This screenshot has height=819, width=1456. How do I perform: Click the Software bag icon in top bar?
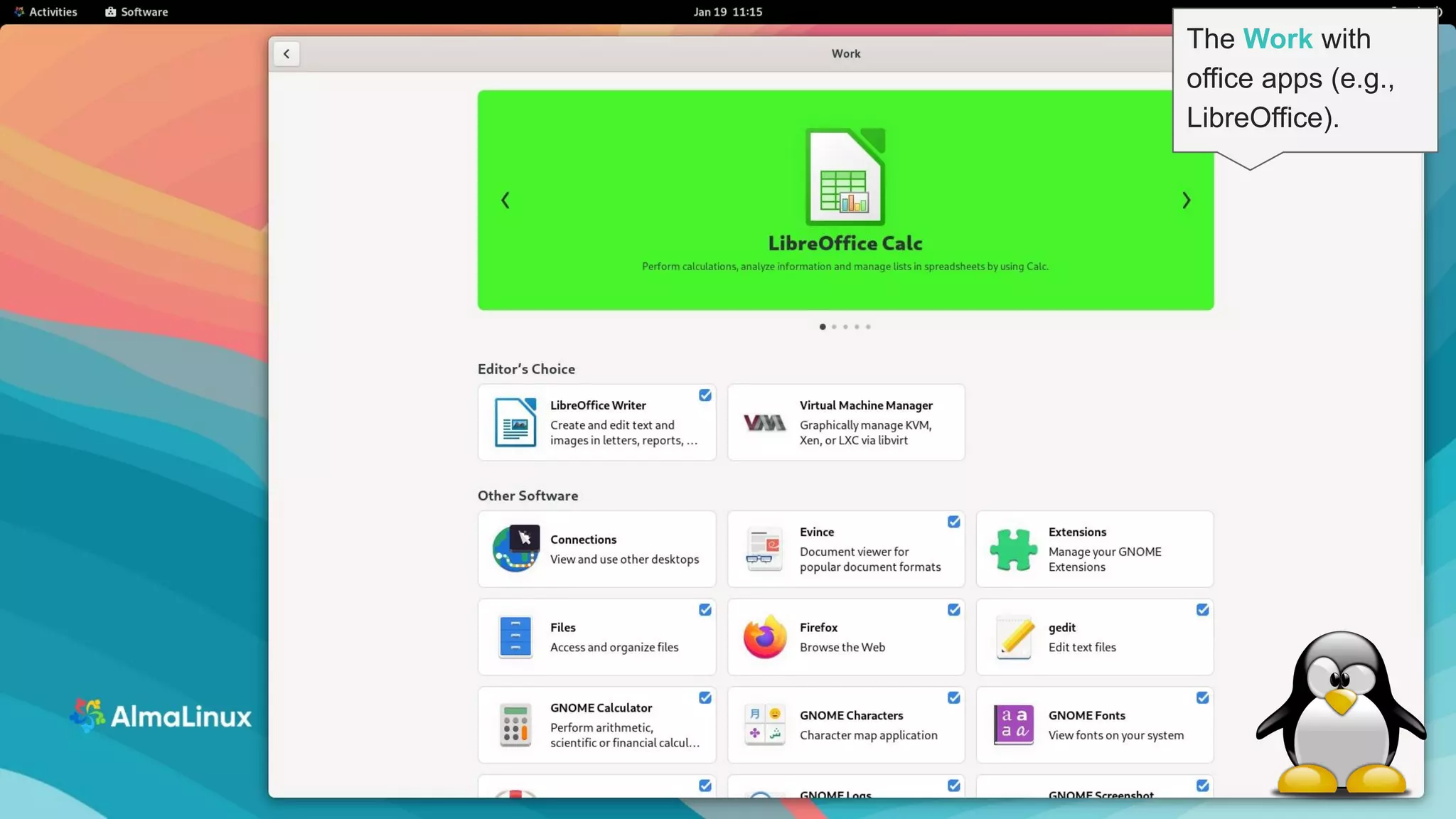click(110, 12)
